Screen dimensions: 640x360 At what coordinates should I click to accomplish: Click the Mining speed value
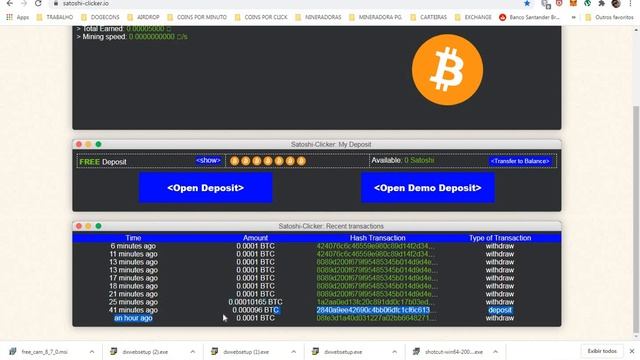point(158,37)
